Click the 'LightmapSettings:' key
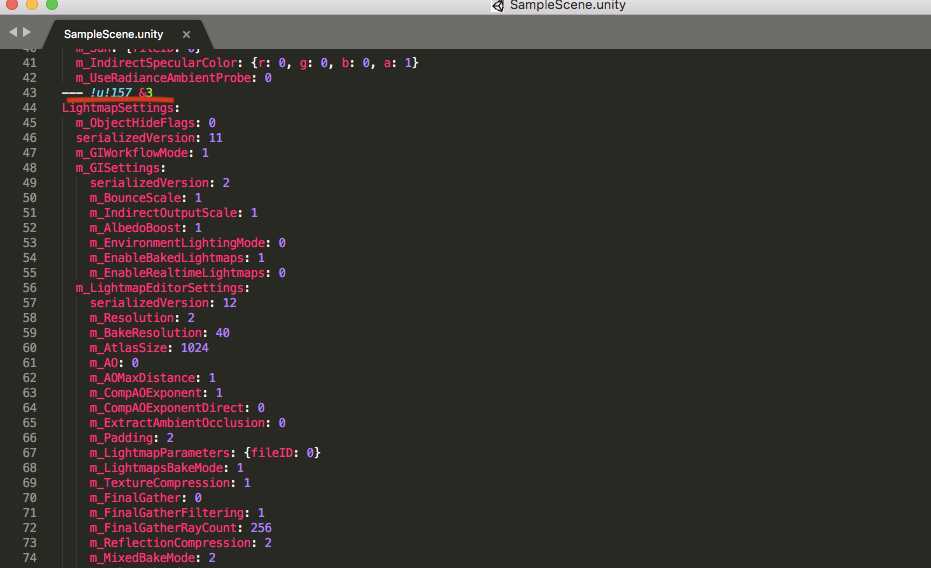Image resolution: width=931 pixels, height=568 pixels. [x=121, y=108]
